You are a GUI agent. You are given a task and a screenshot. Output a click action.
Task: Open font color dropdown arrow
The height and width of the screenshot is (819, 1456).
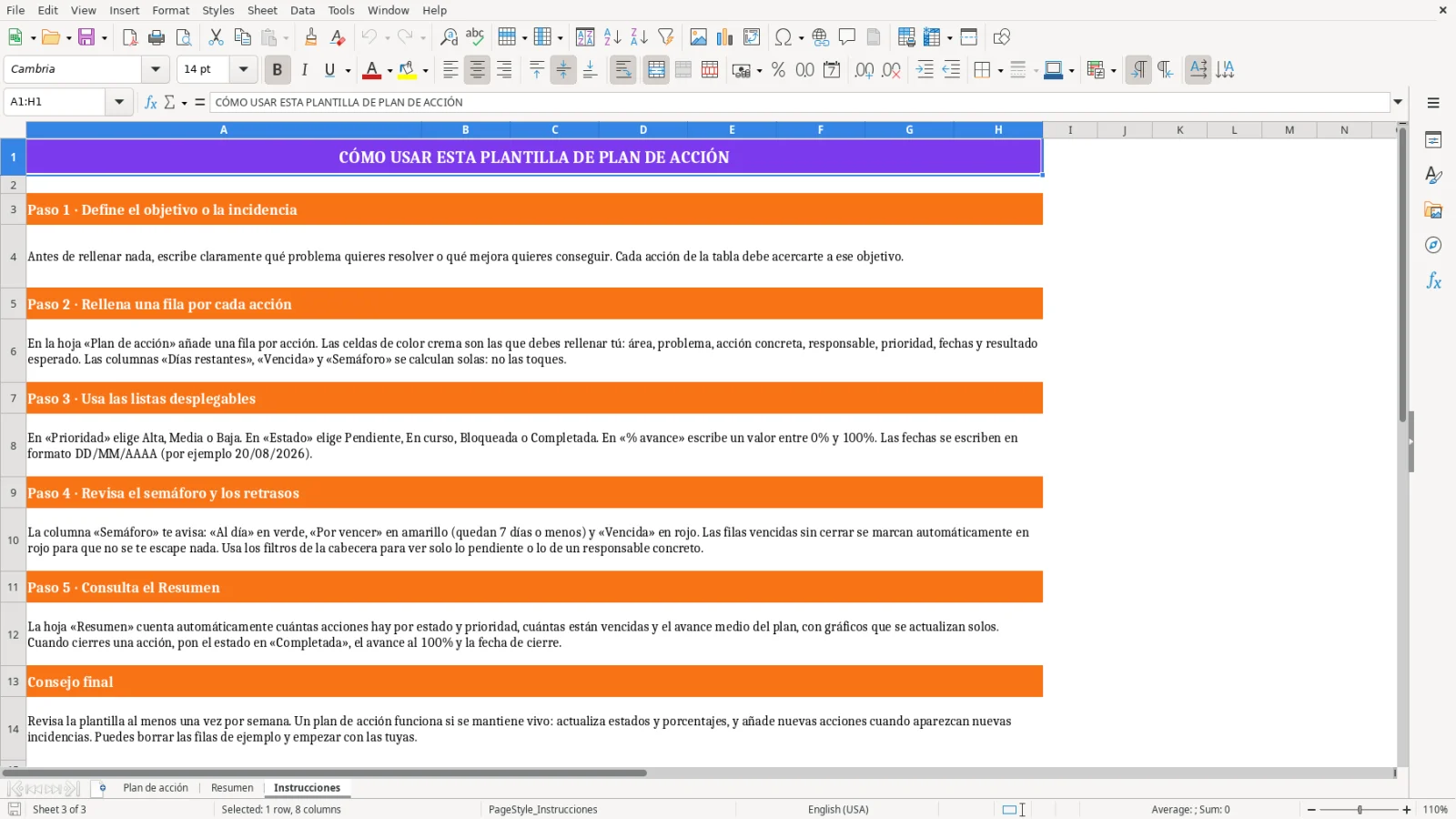point(389,70)
